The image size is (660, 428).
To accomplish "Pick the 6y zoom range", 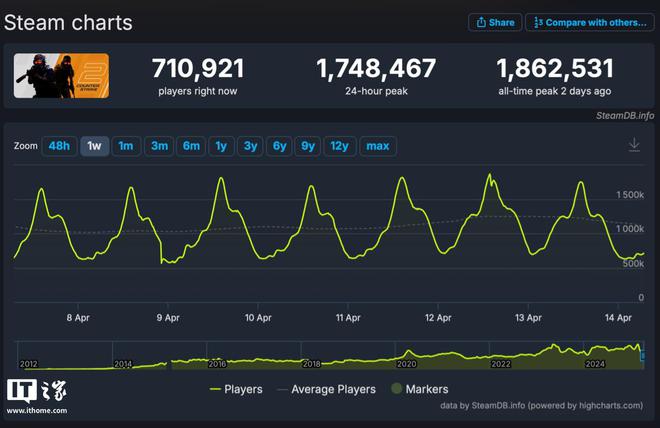I will click(279, 146).
